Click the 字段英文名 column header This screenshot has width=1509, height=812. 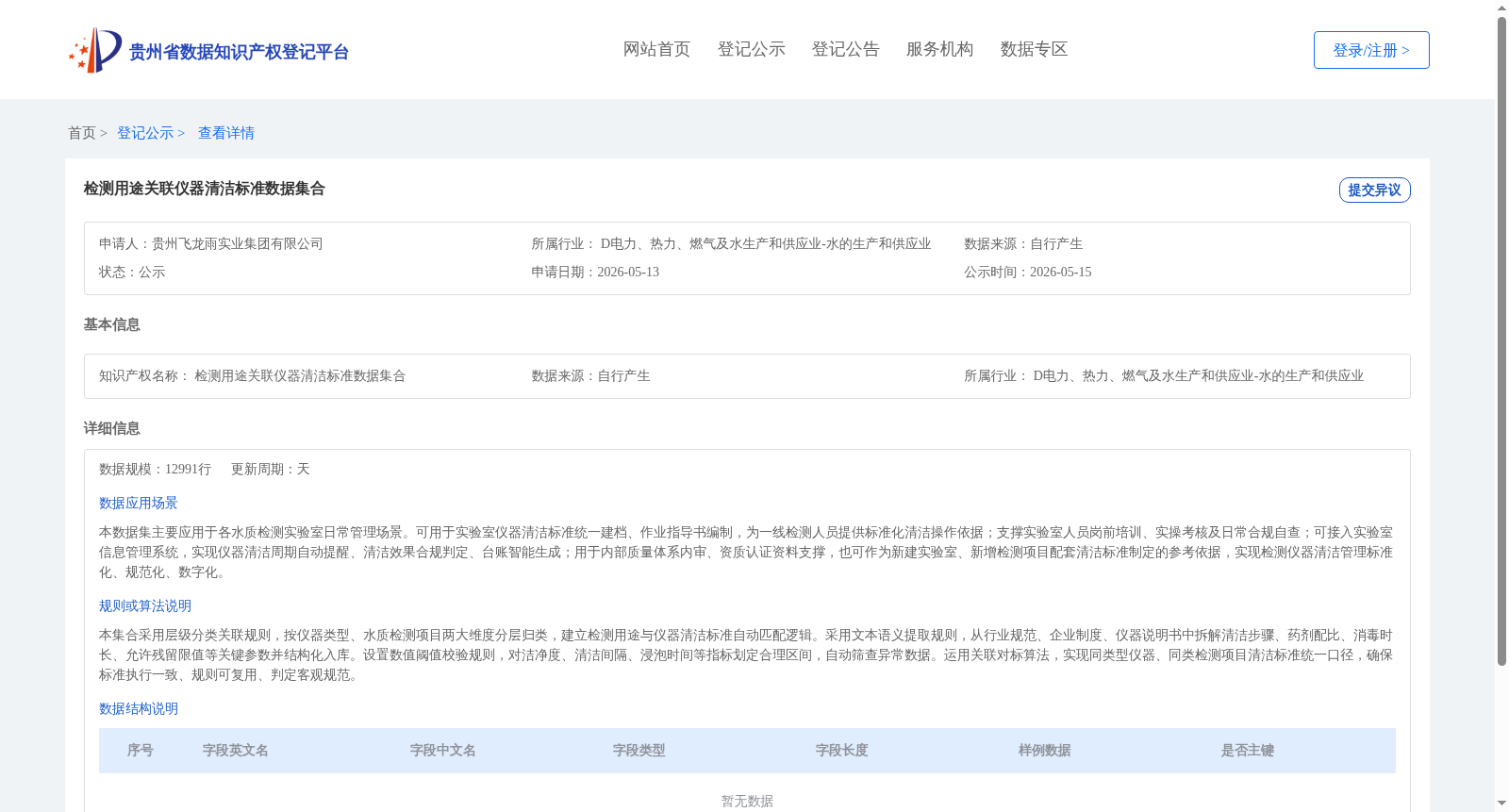236,751
